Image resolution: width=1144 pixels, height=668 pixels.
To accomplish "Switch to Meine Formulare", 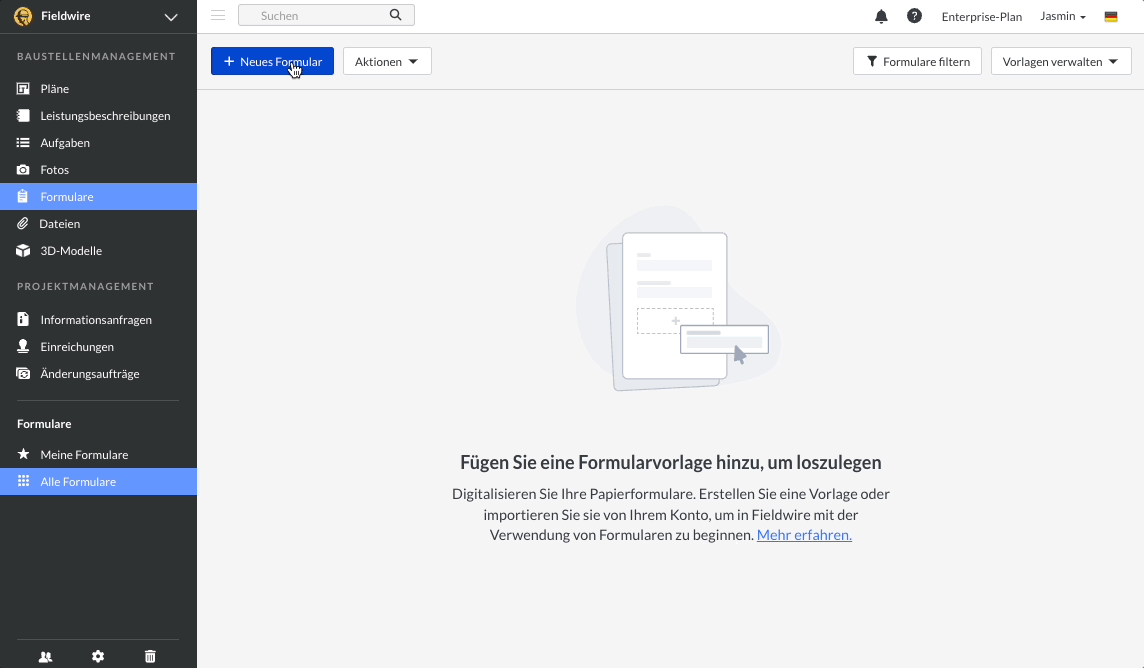I will click(x=85, y=454).
